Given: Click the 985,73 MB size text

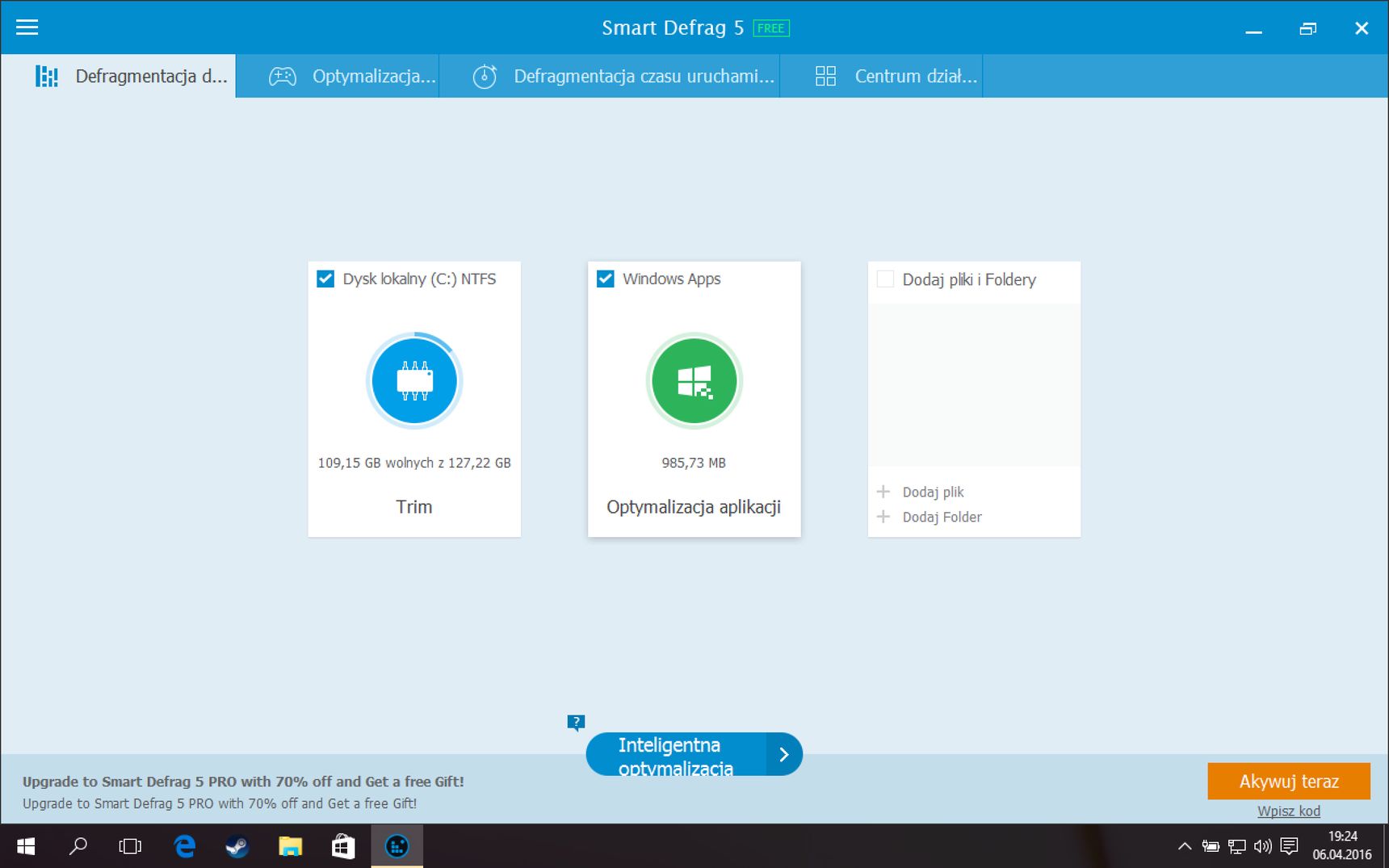Looking at the screenshot, I should (x=694, y=463).
